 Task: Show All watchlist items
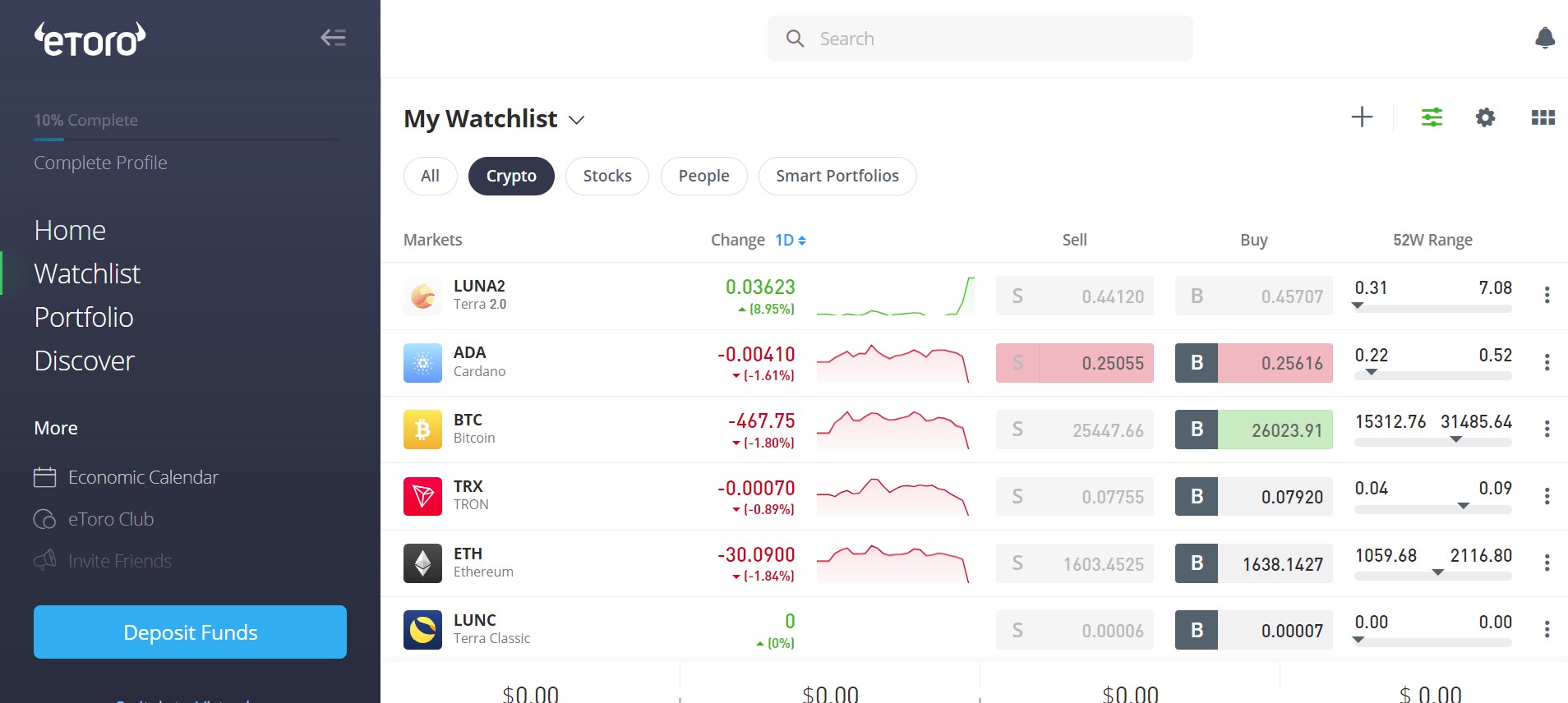coord(430,176)
